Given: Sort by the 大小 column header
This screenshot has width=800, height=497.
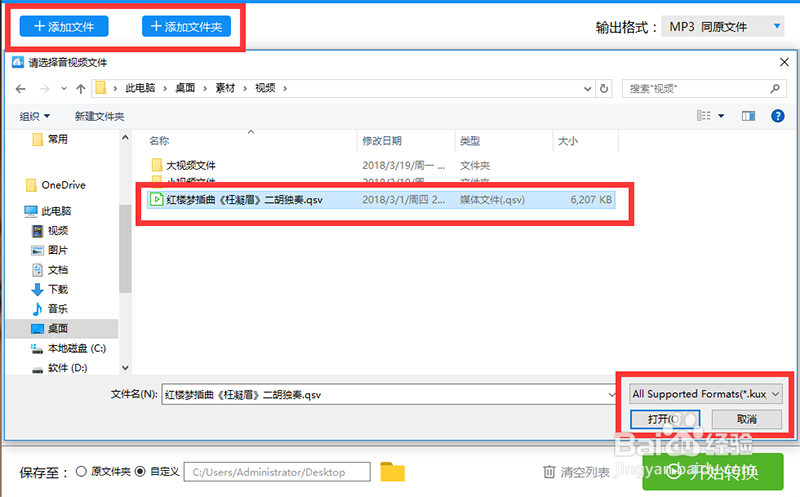Looking at the screenshot, I should click(x=568, y=141).
